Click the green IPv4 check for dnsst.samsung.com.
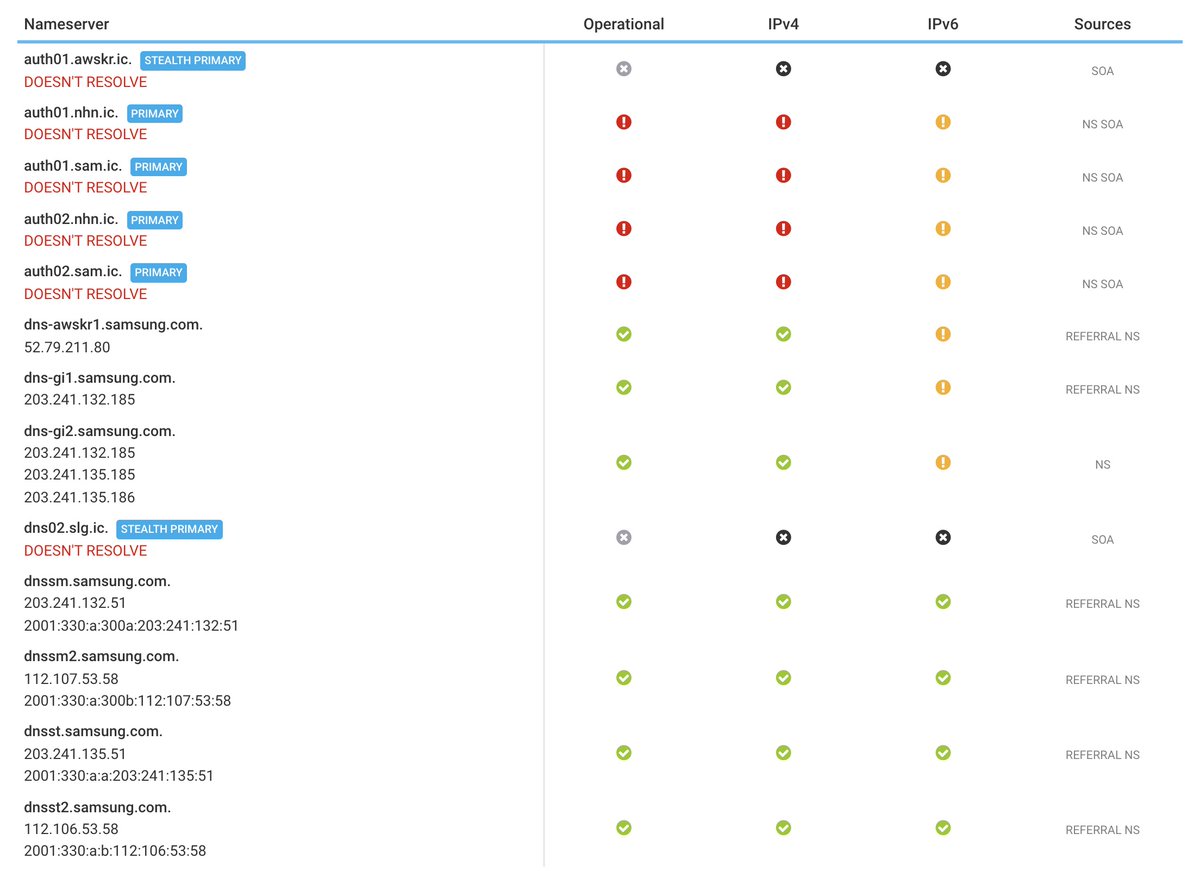 point(783,753)
